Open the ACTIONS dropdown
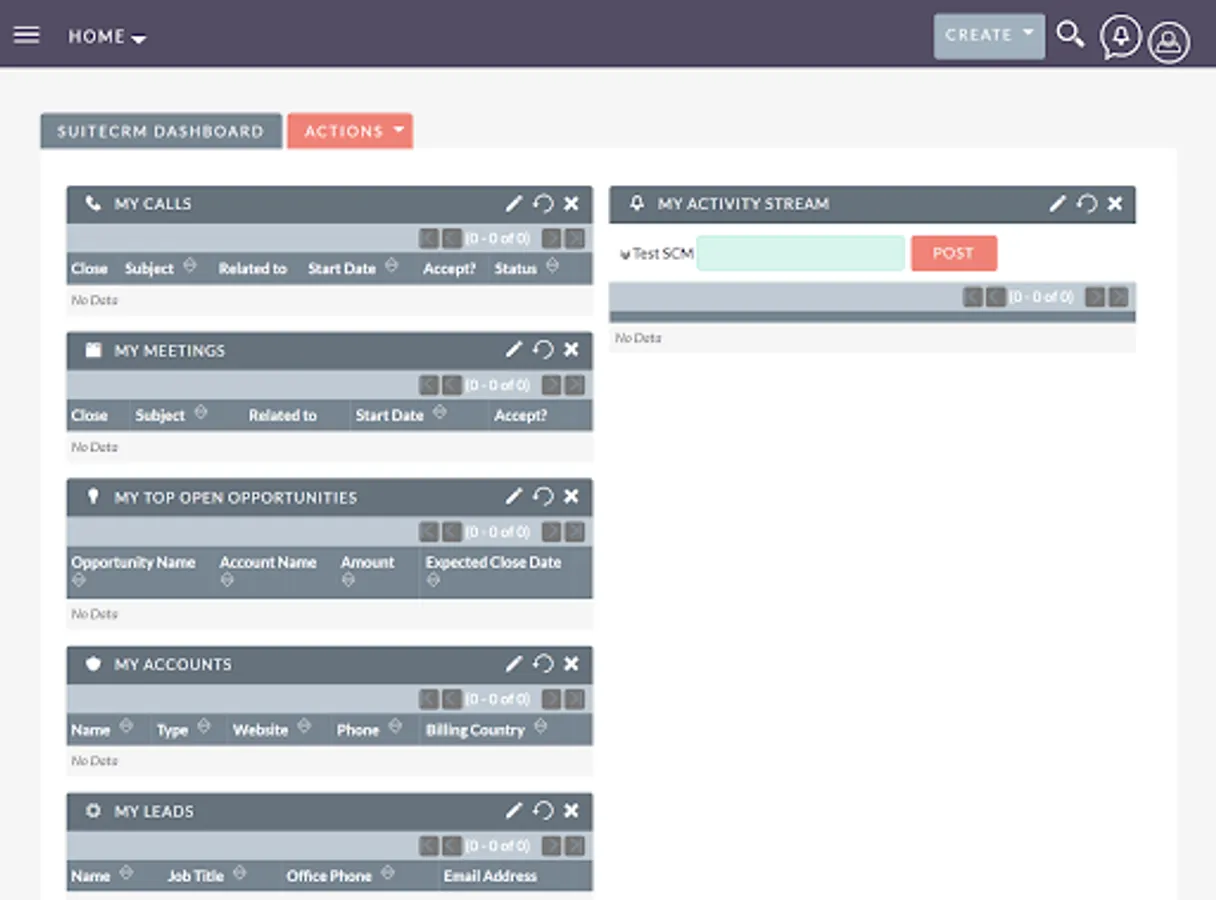 click(x=349, y=130)
